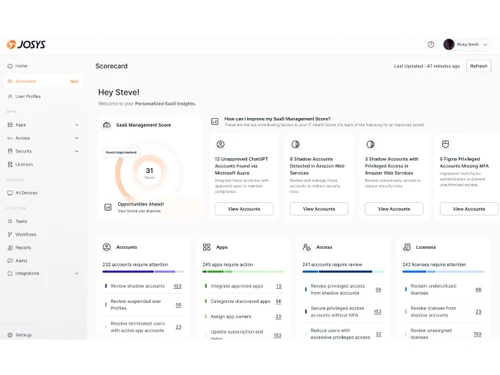Click the Access key icon in sidebar

coord(10,138)
